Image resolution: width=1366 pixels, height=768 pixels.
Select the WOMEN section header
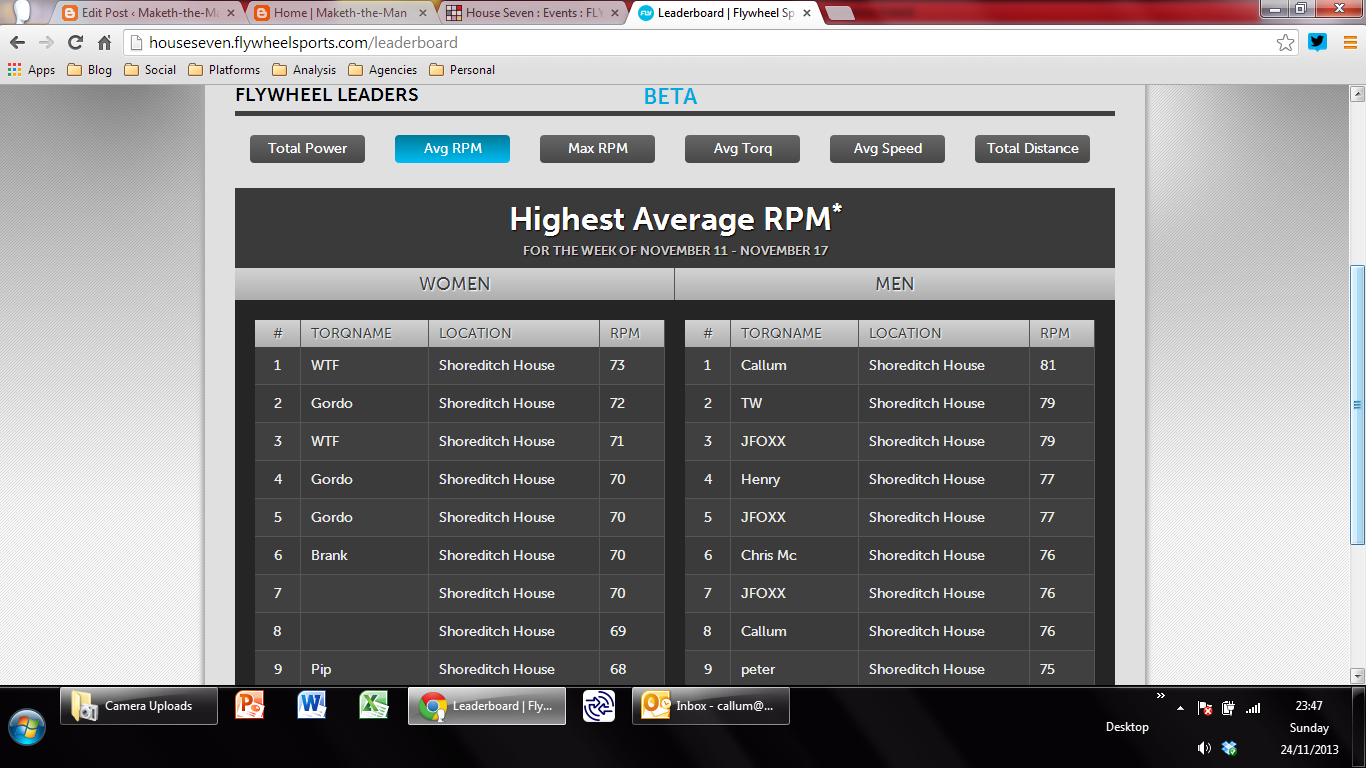pyautogui.click(x=455, y=284)
